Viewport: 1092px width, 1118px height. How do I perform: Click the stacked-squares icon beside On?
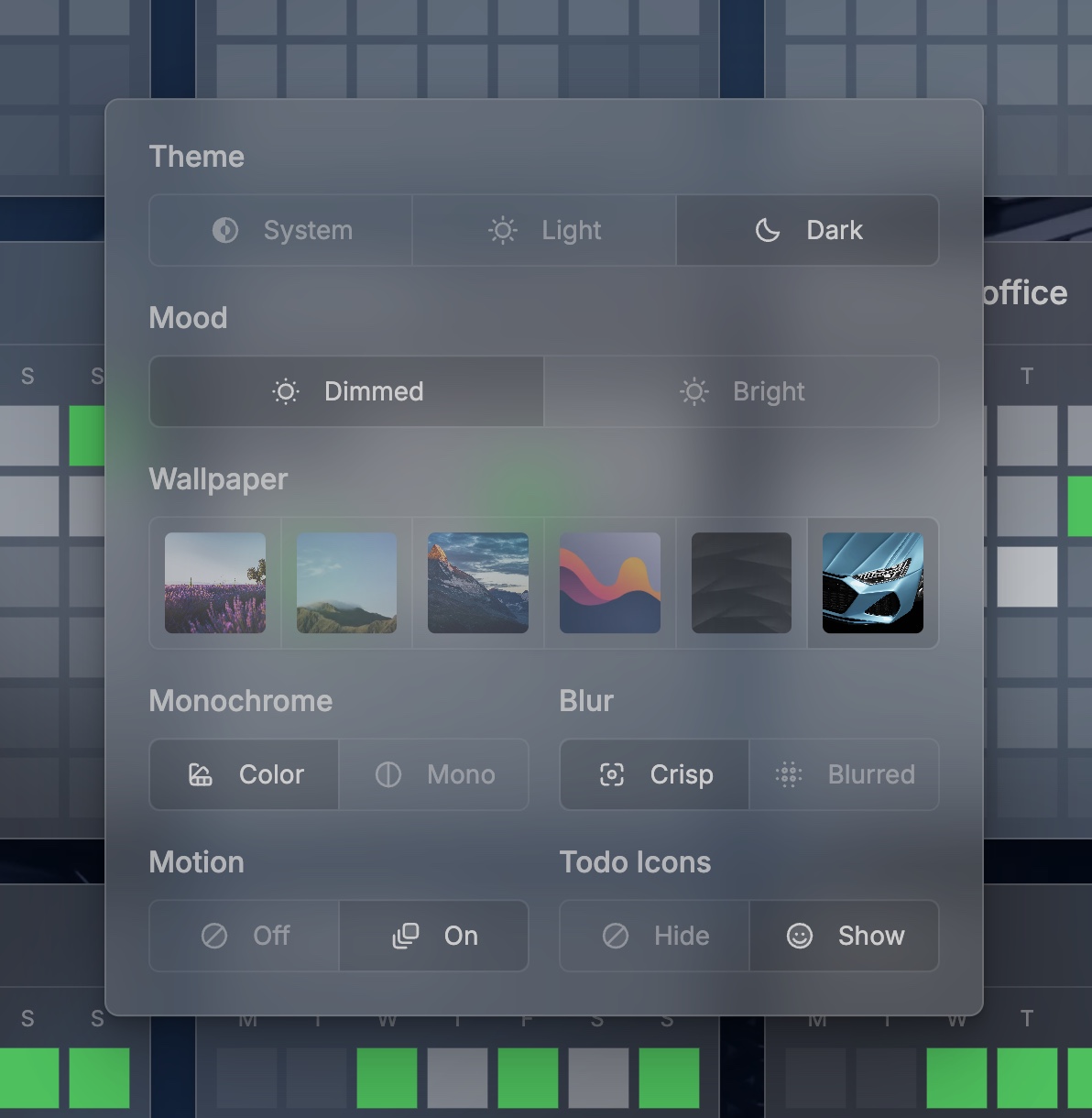point(406,936)
